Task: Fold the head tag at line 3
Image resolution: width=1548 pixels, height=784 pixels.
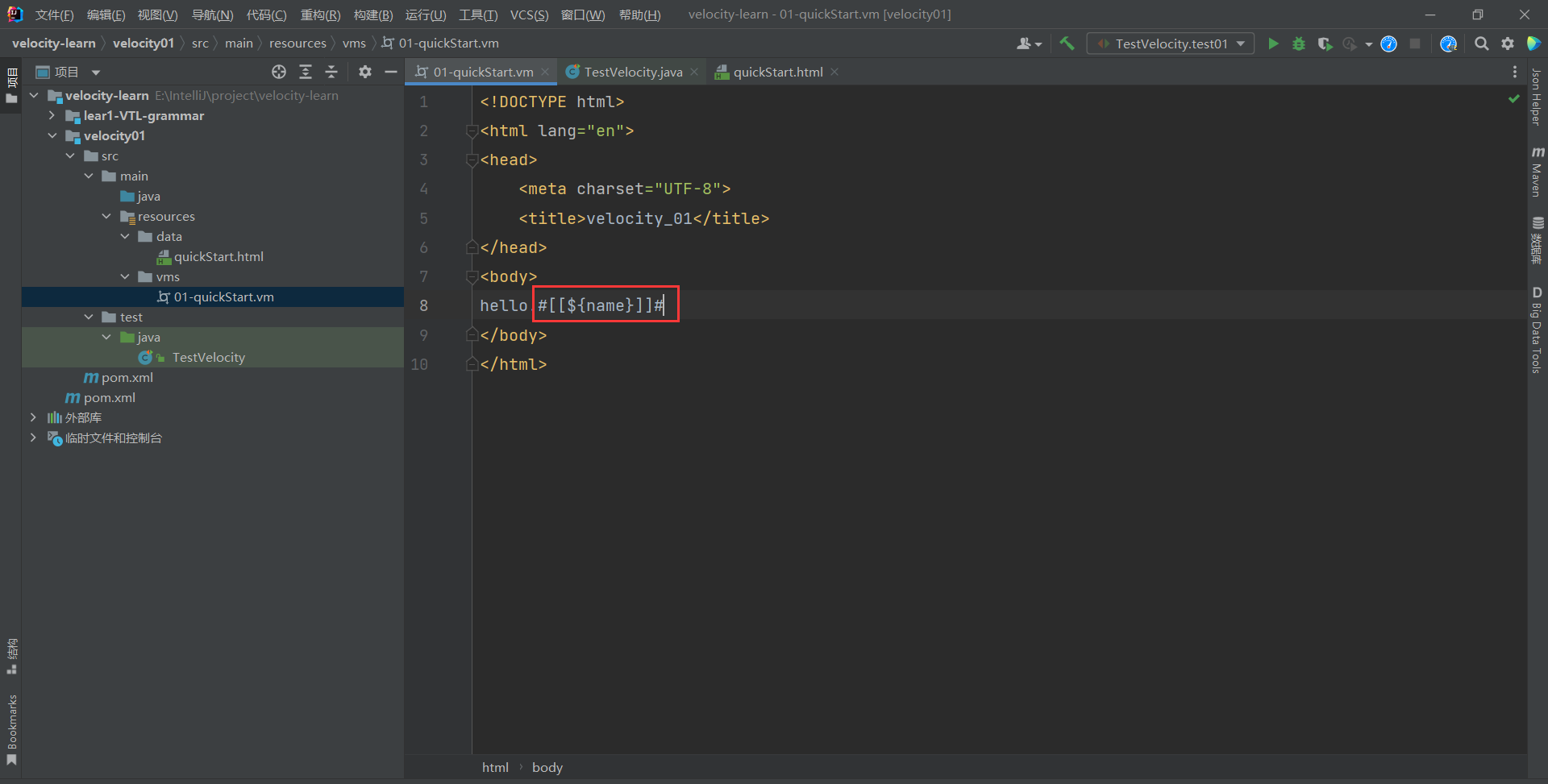Action: tap(472, 160)
